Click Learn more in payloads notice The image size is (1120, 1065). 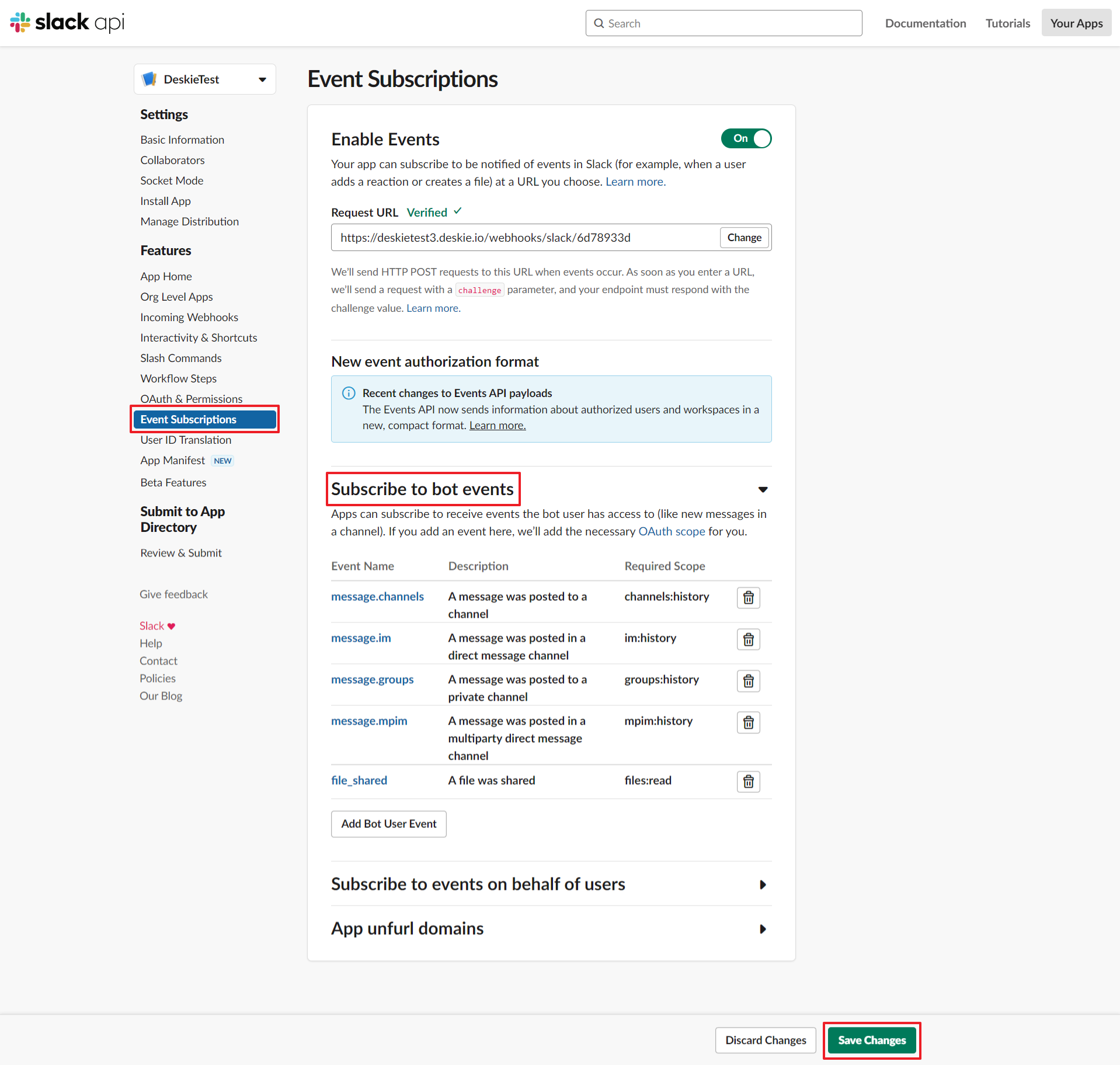point(498,426)
